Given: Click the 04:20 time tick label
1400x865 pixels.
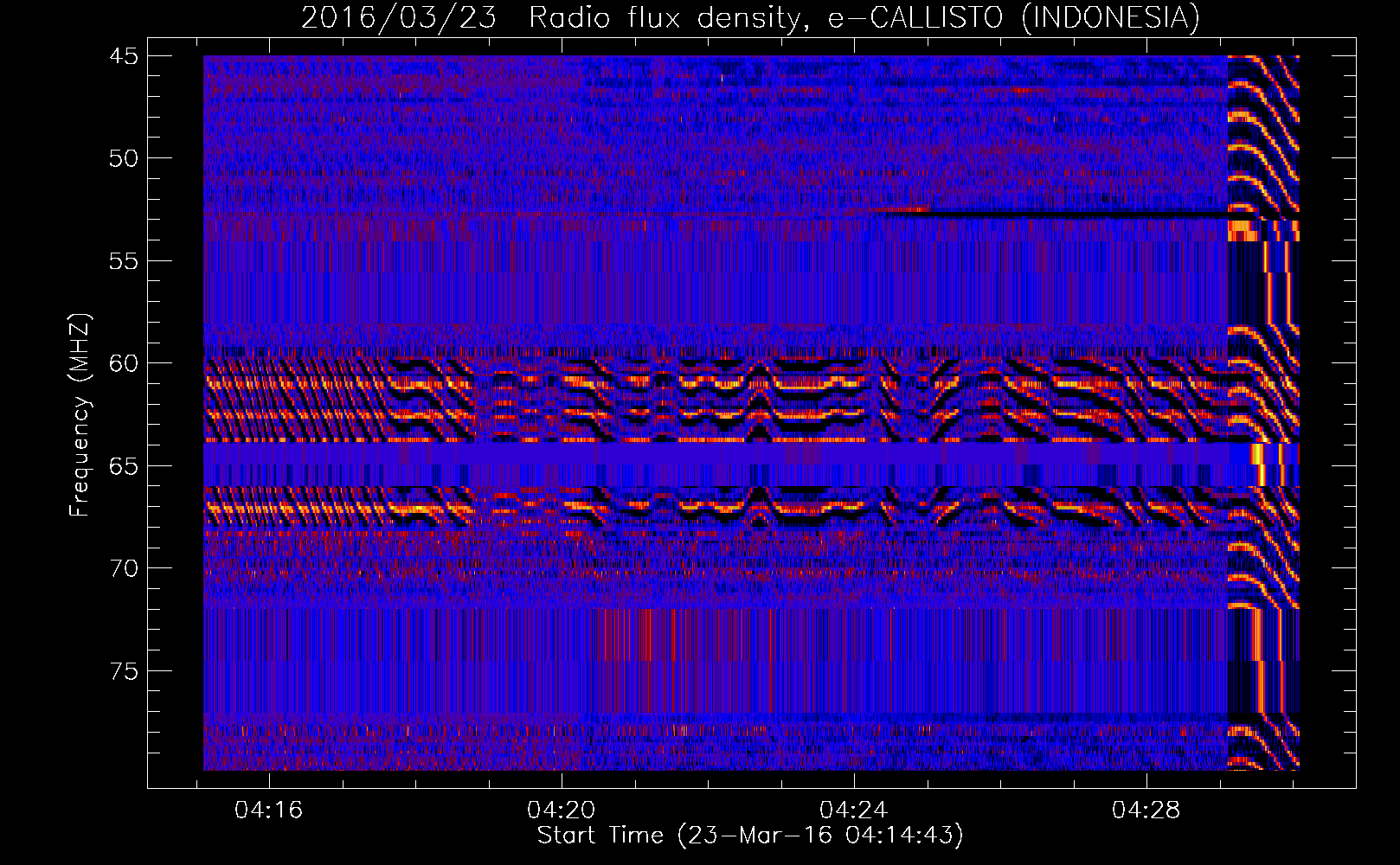Looking at the screenshot, I should click(x=562, y=811).
